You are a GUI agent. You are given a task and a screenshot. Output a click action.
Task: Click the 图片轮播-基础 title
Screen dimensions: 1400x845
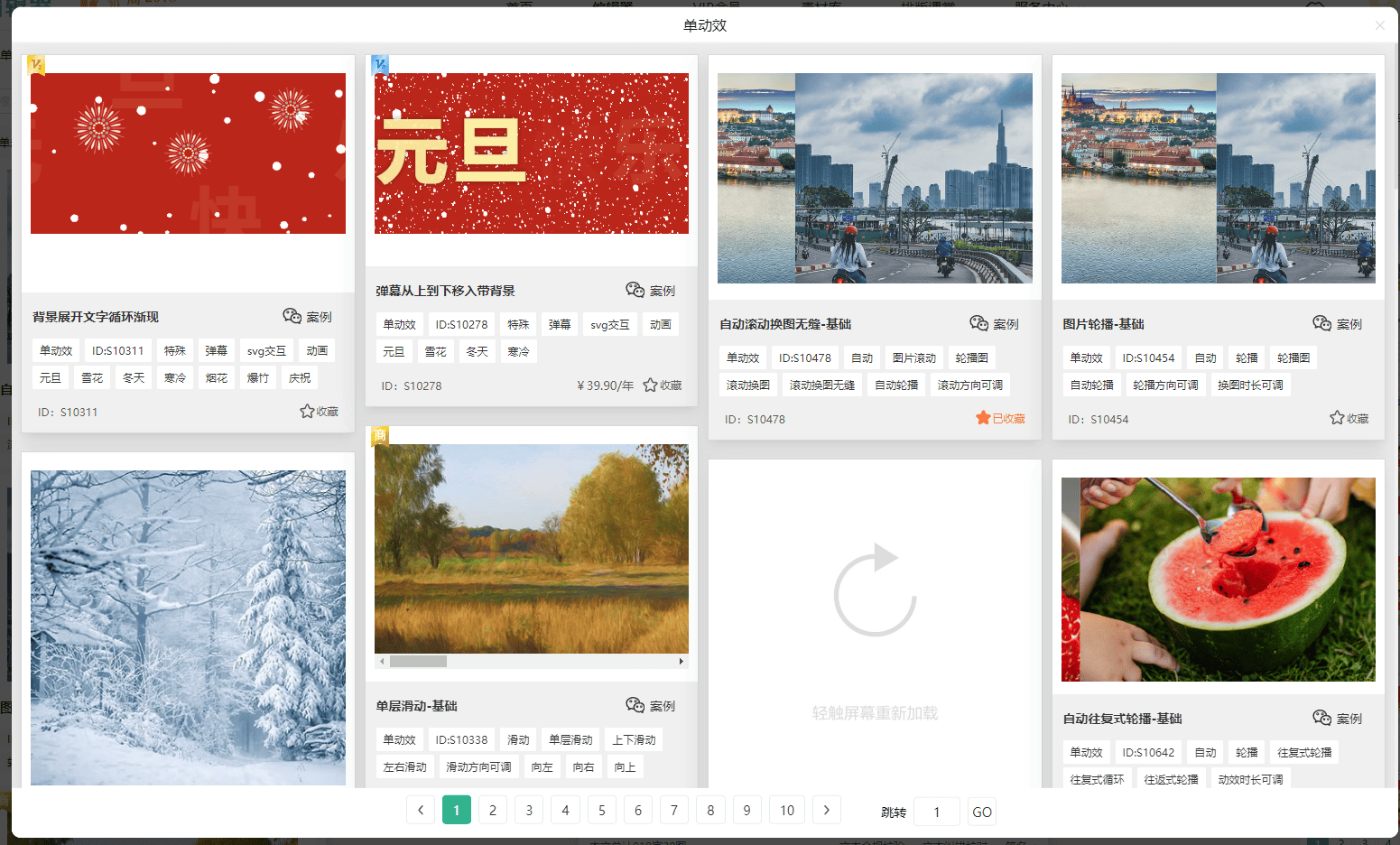click(x=1104, y=324)
